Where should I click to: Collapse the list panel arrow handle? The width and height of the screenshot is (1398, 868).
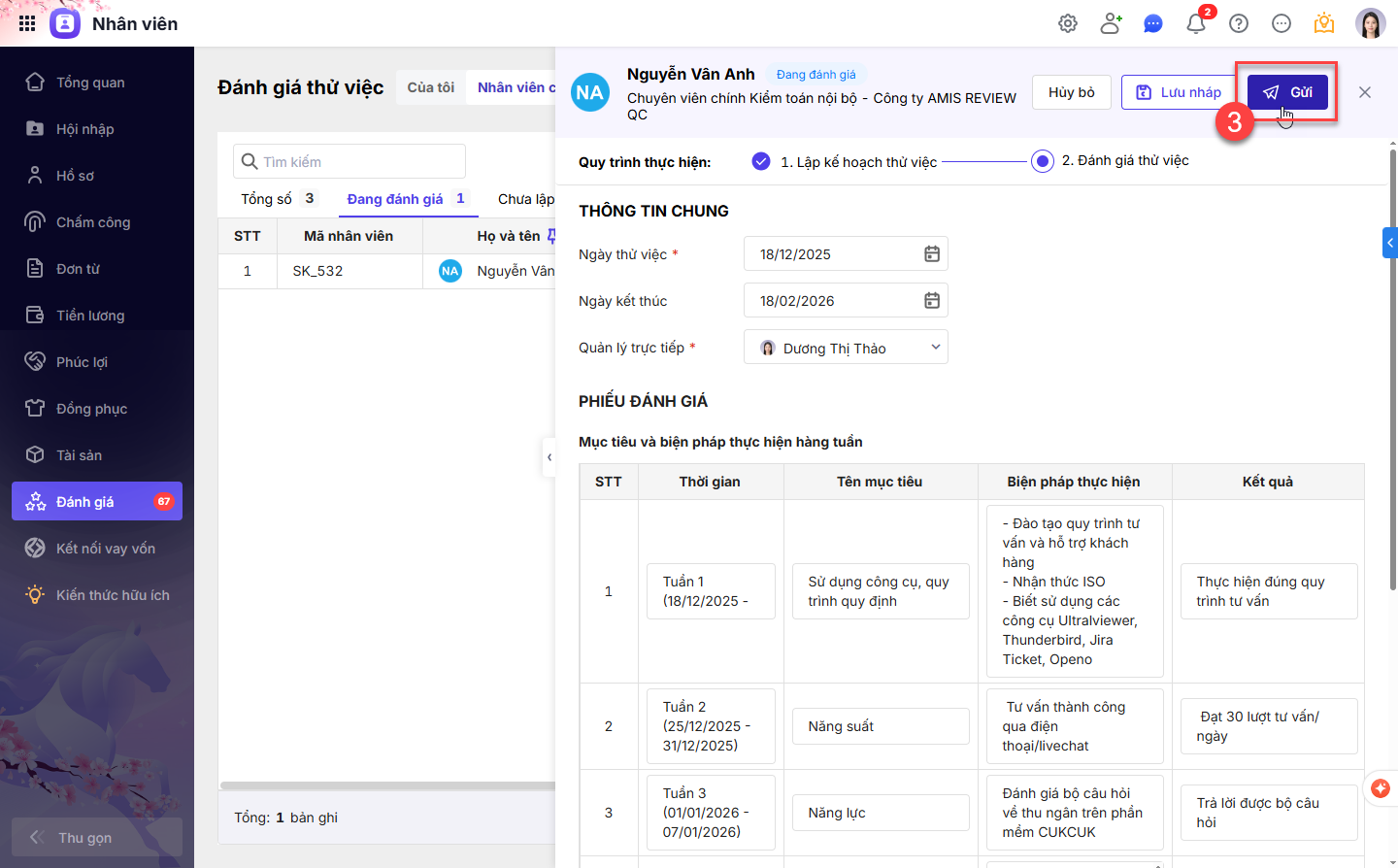point(549,457)
